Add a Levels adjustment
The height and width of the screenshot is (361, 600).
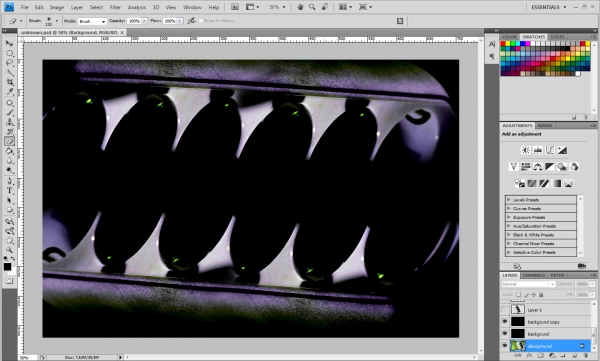[x=538, y=150]
